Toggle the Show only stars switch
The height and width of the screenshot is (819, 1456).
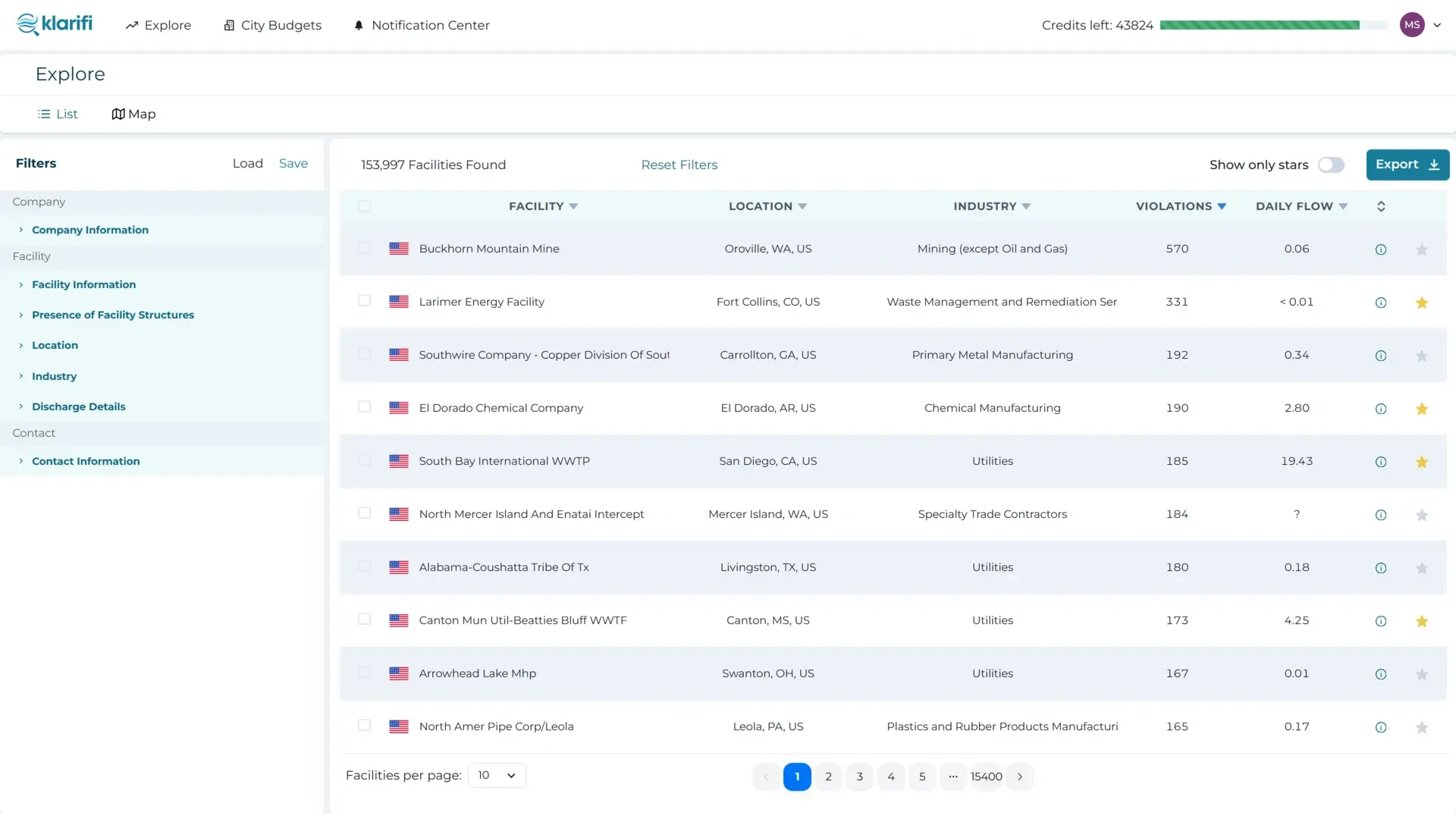[1331, 165]
